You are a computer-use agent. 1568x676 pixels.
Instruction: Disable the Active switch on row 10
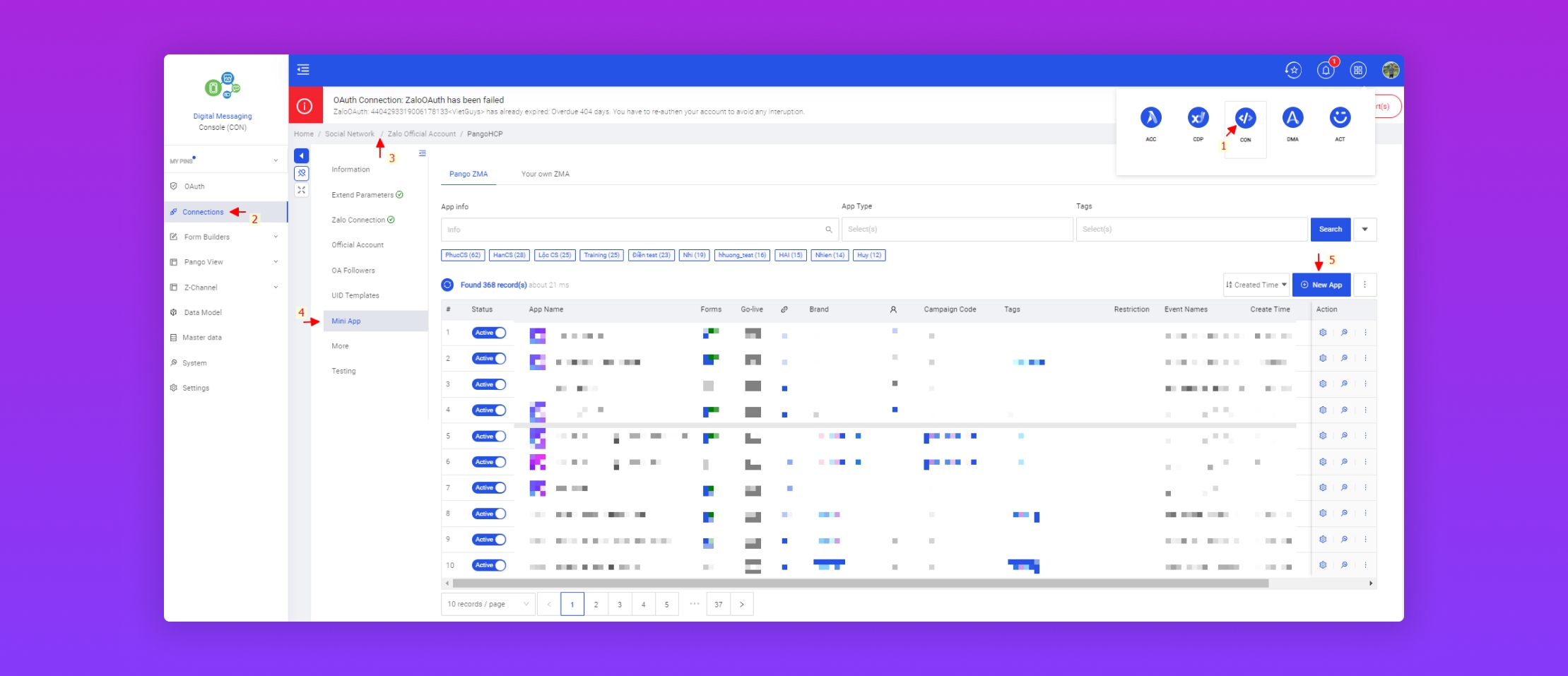(x=489, y=565)
